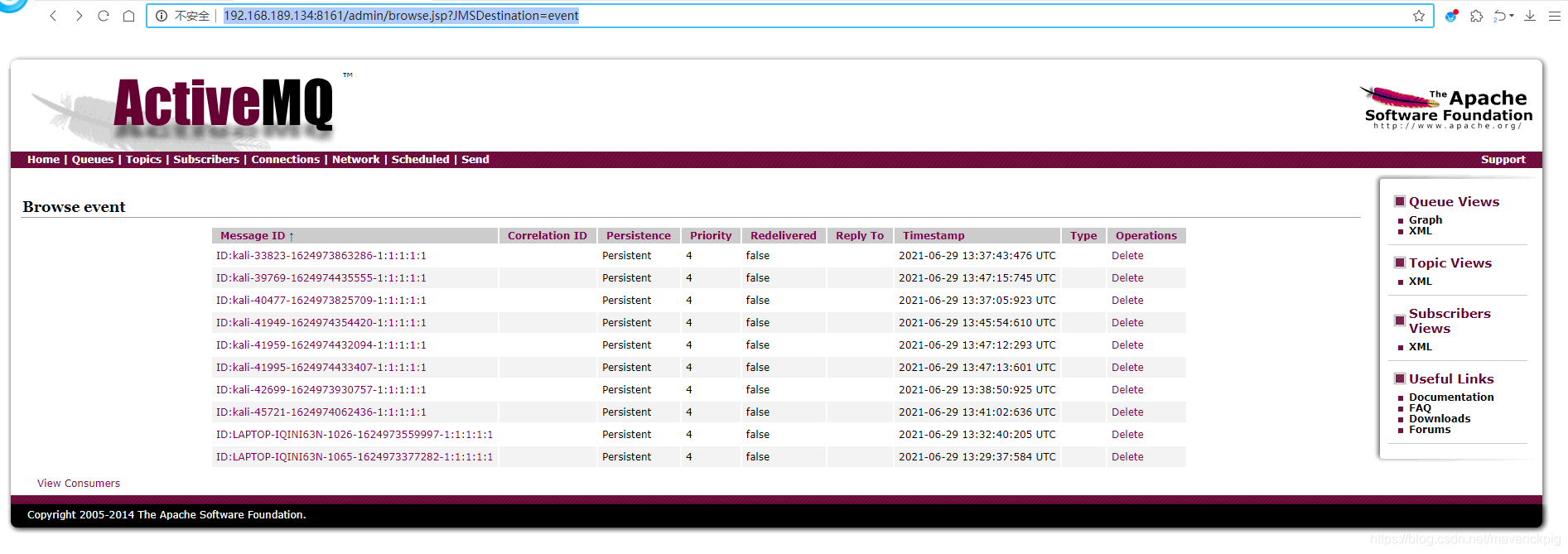Image resolution: width=1568 pixels, height=554 pixels.
Task: Reload the page with the refresh icon
Action: [x=104, y=16]
